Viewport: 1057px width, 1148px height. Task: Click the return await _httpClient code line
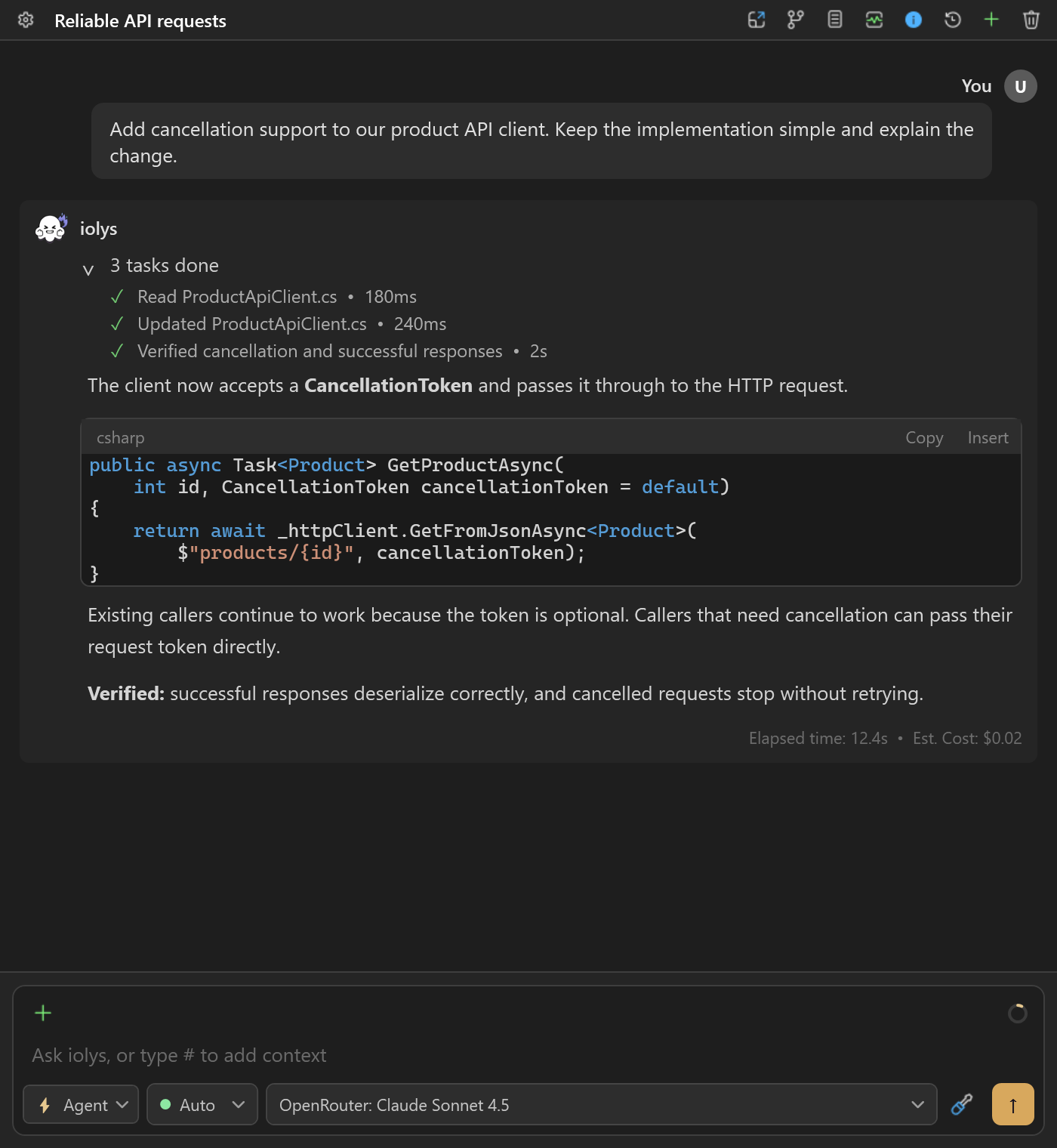click(414, 530)
